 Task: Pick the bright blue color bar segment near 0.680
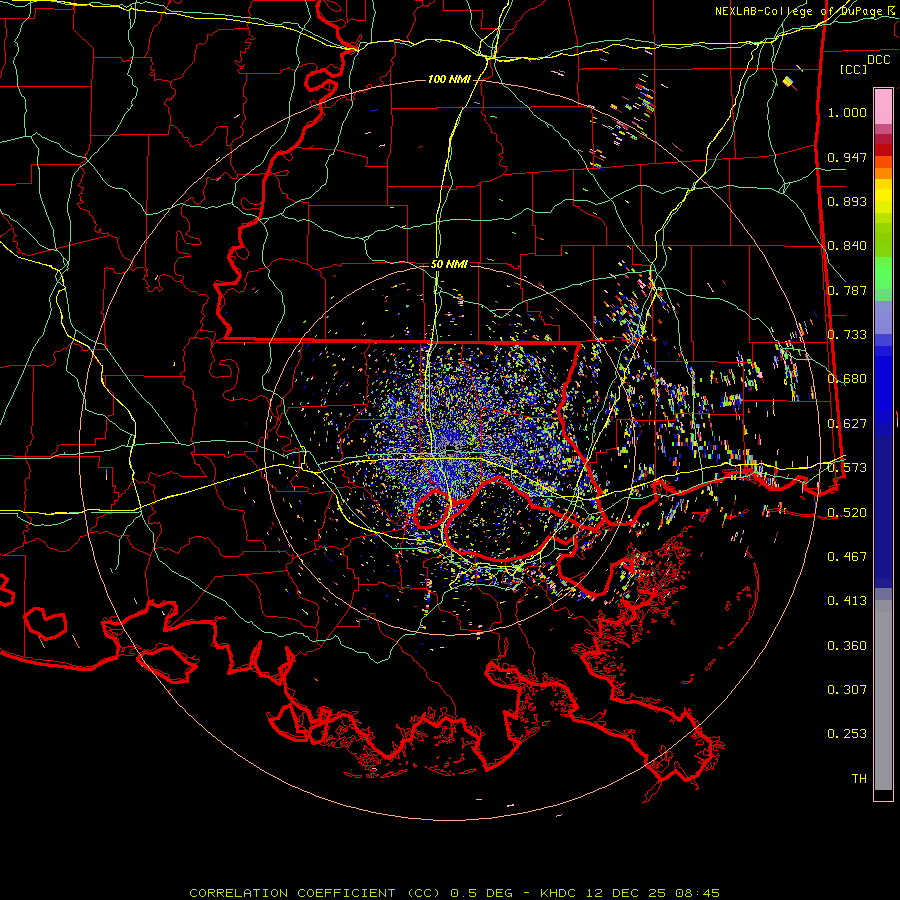pyautogui.click(x=883, y=385)
